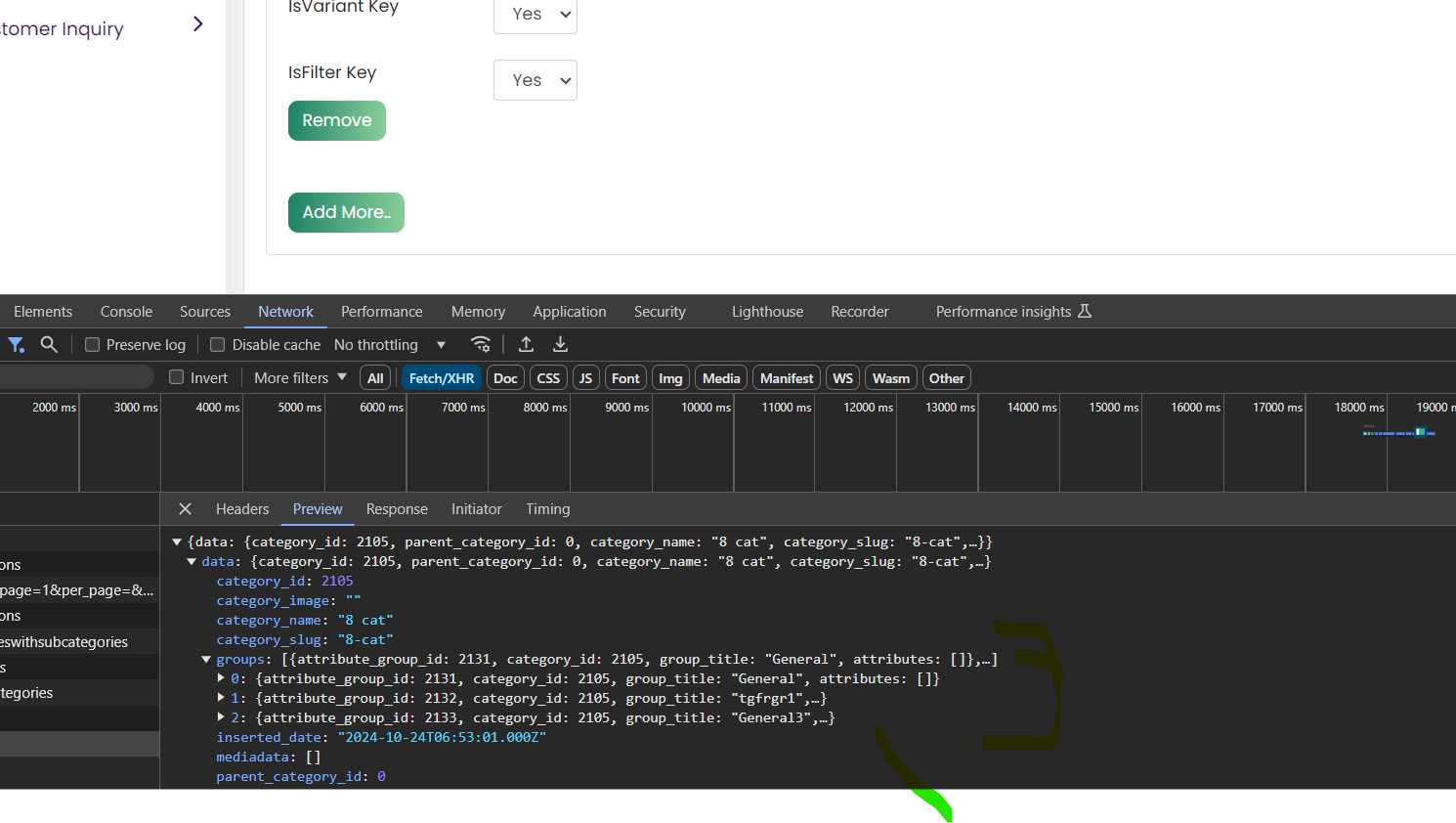The image size is (1456, 823).
Task: Filter requests by Img type
Action: tap(670, 378)
